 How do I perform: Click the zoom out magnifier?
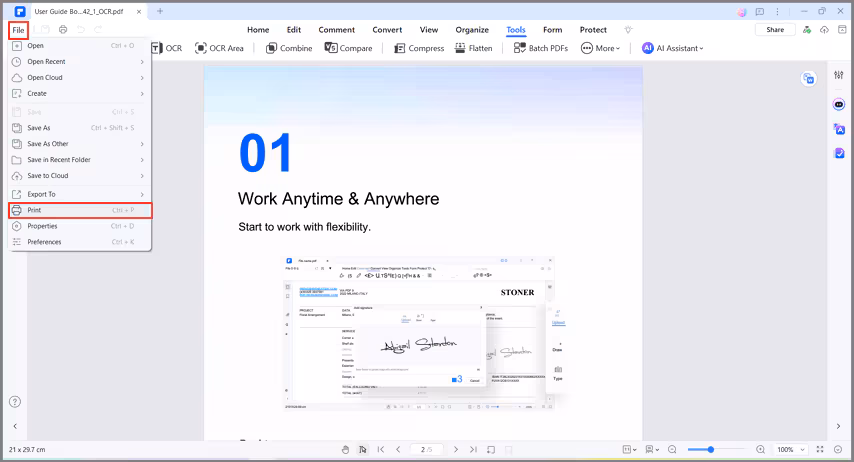(x=672, y=449)
